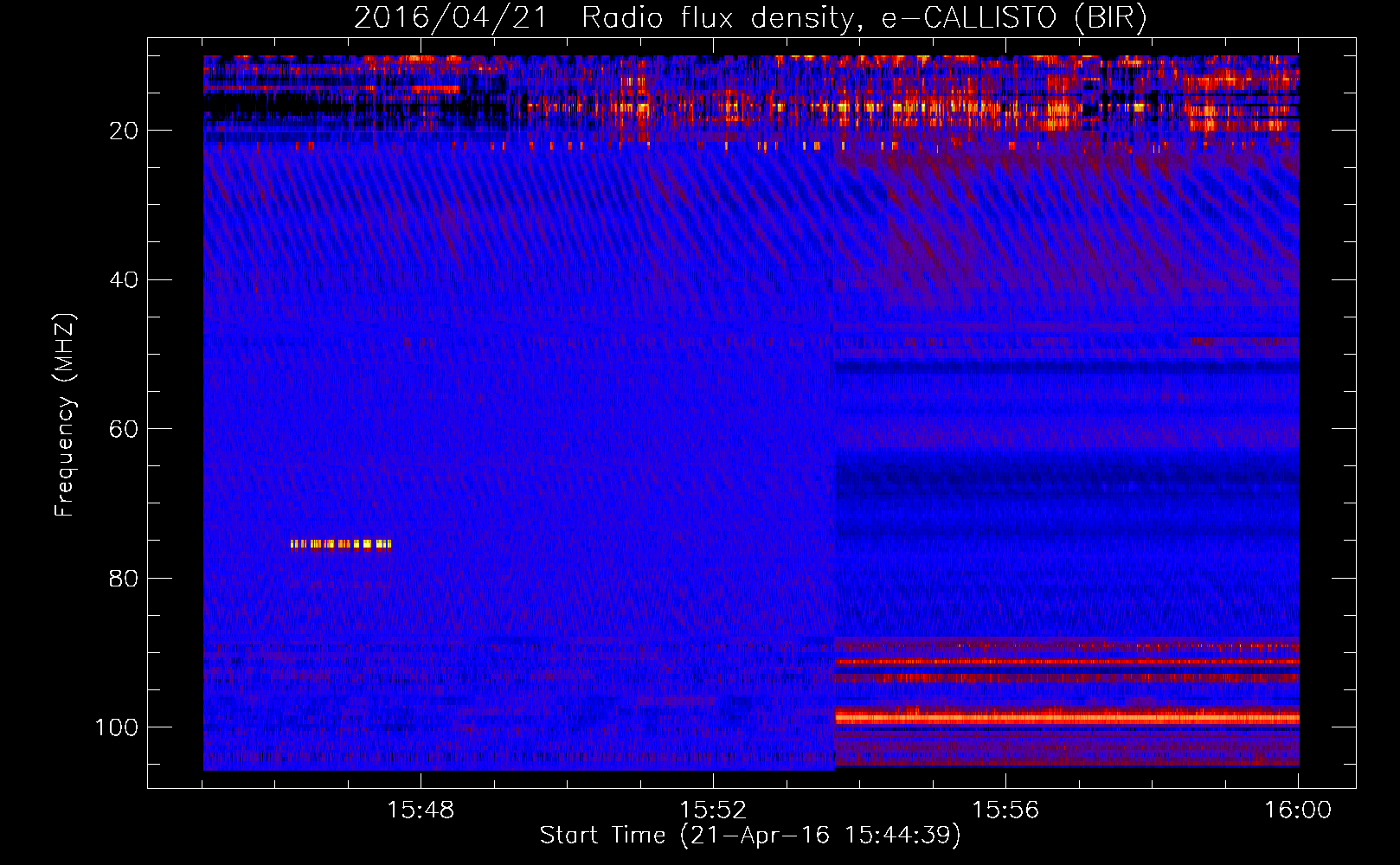Click the 20 frequency tick label

124,131
